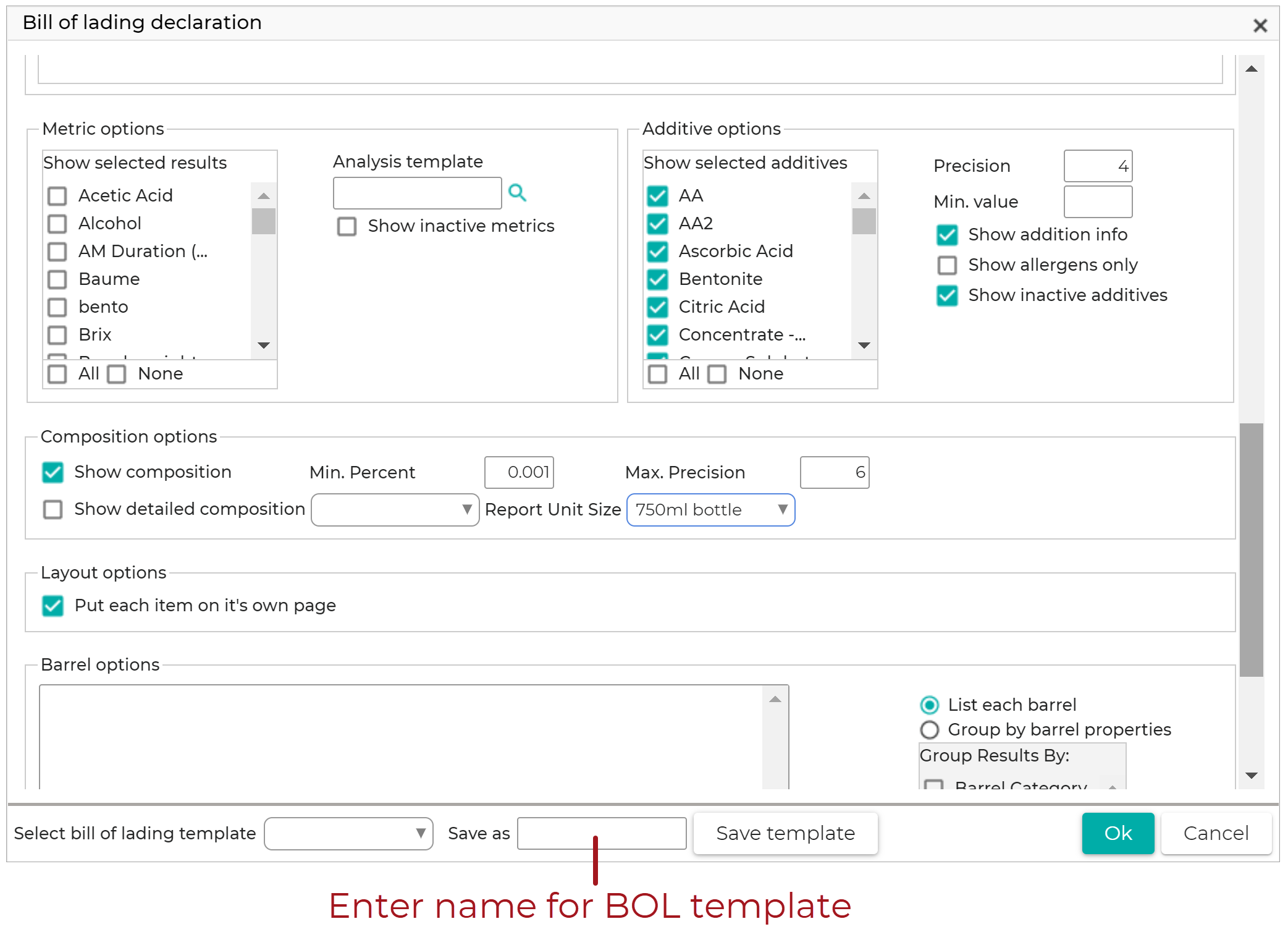Check the Alcohol result checkbox

click(x=57, y=224)
